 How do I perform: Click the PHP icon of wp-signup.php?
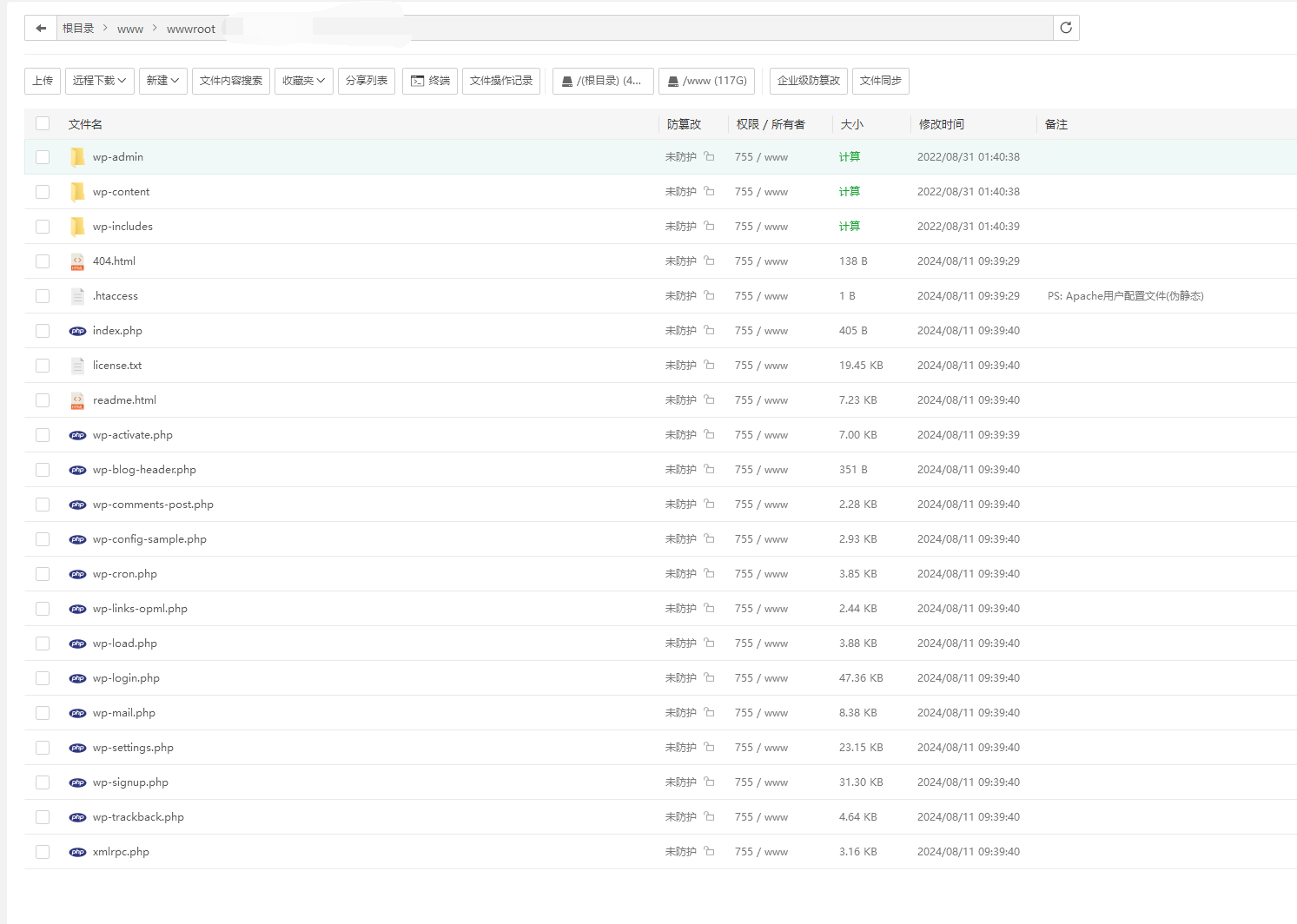pos(77,782)
